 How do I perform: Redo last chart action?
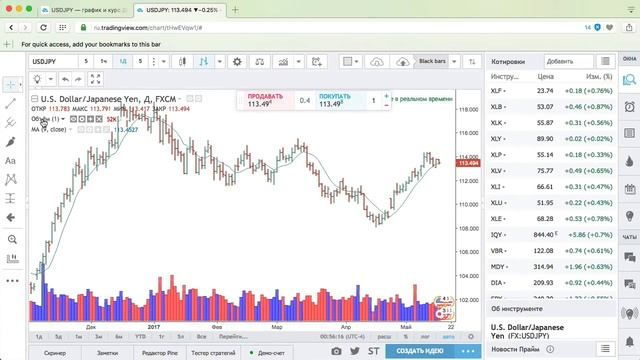pyautogui.click(x=78, y=79)
